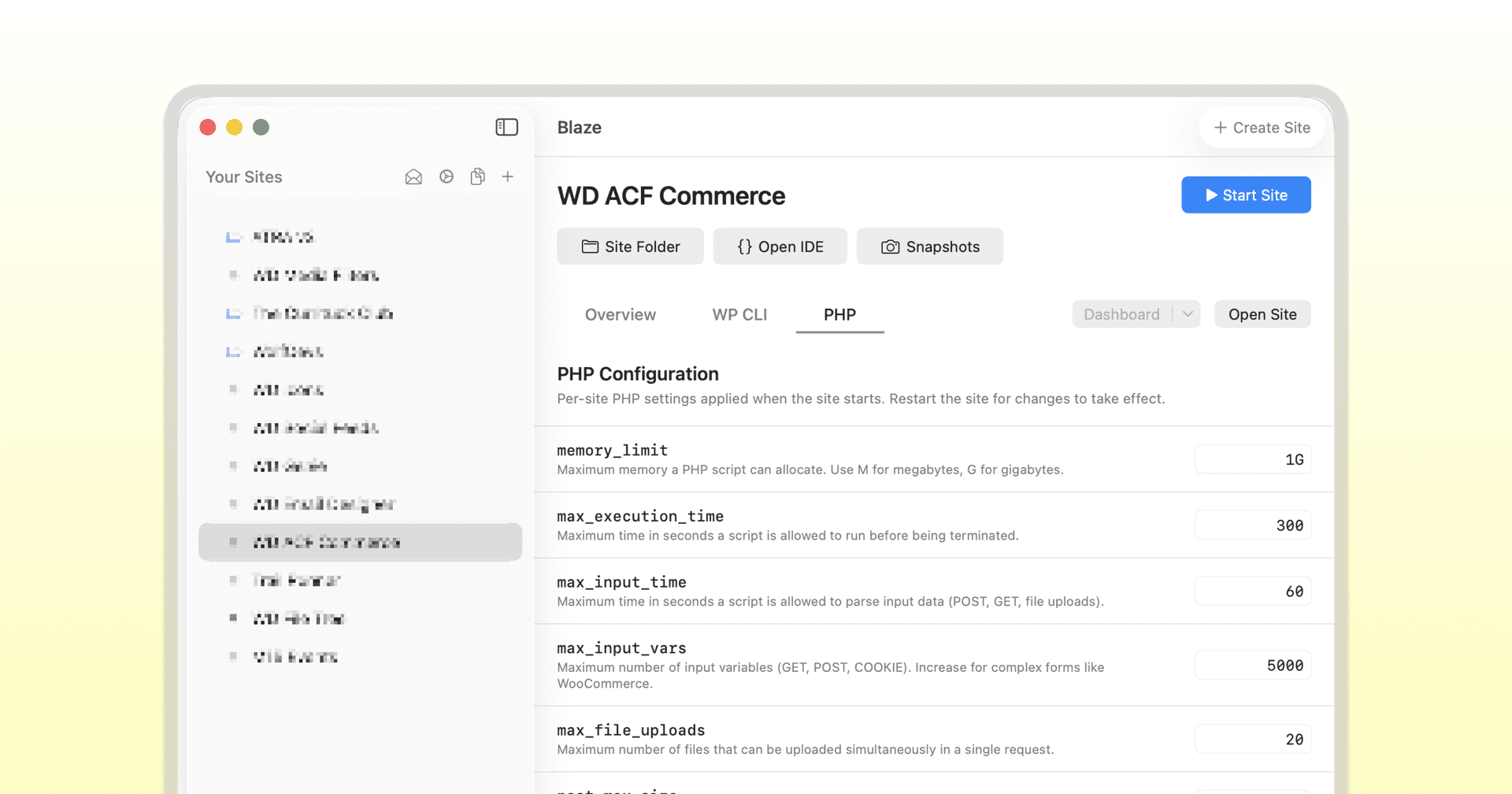This screenshot has height=794, width=1512.
Task: Click the 'max_execution_time' setting name
Action: coord(640,517)
